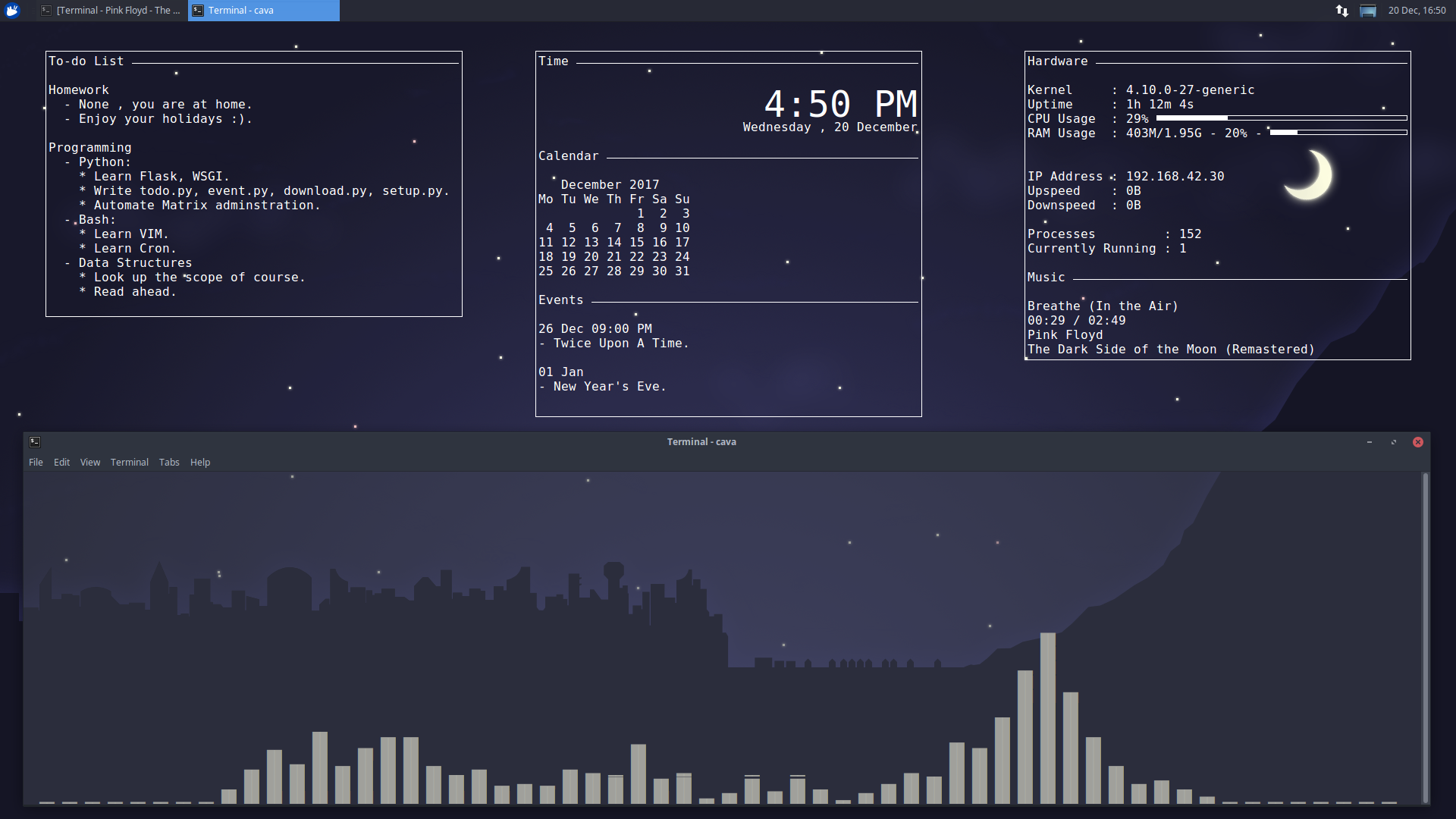
Task: Click the 'To-do List' heading
Action: pos(86,61)
